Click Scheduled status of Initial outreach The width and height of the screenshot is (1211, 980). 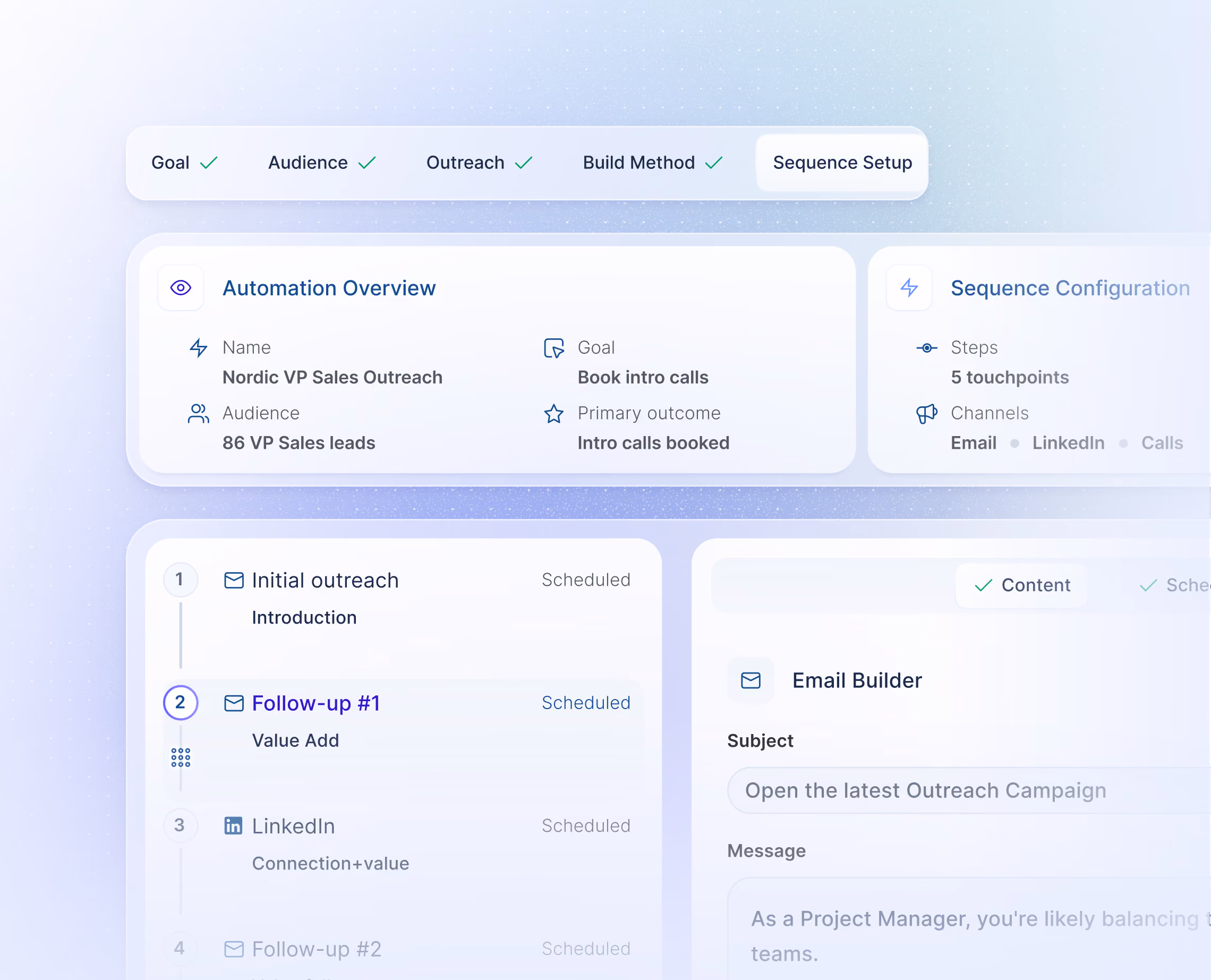pos(585,581)
